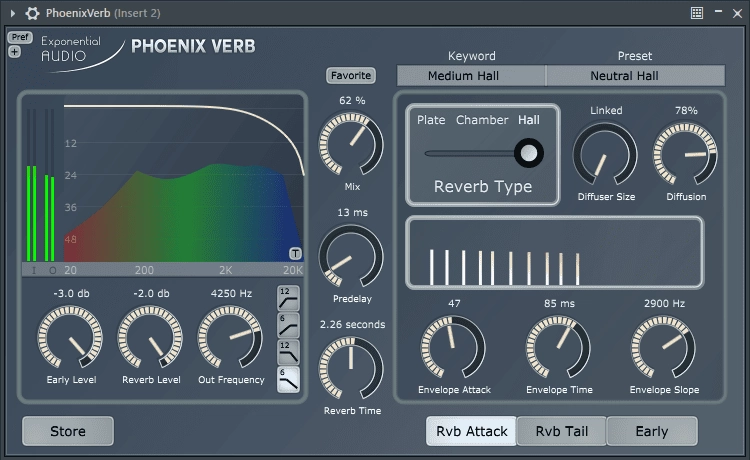The width and height of the screenshot is (750, 460).
Task: Open the plugin options gear icon
Action: [x=32, y=13]
